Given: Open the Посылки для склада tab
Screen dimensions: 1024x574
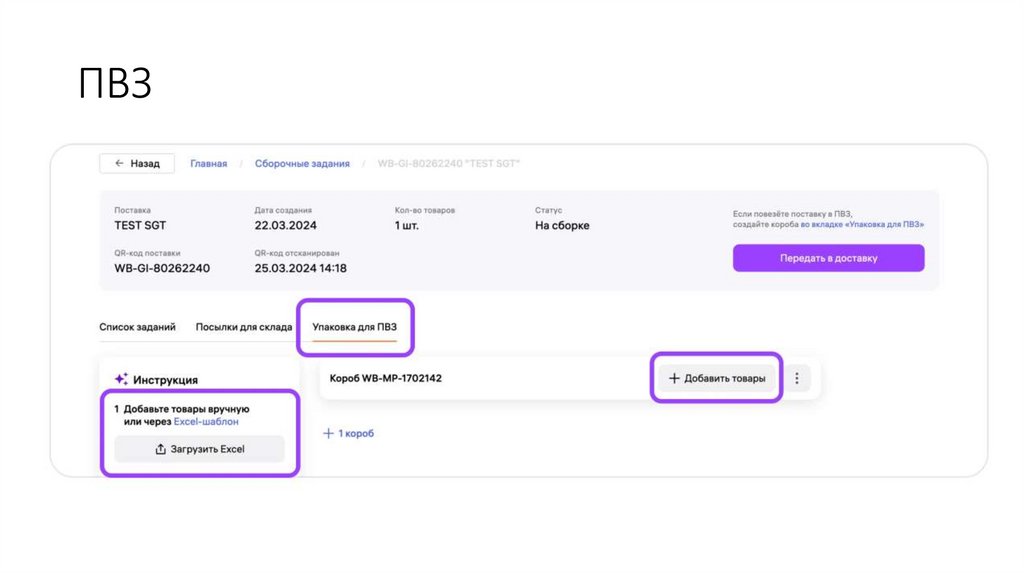Looking at the screenshot, I should 244,327.
